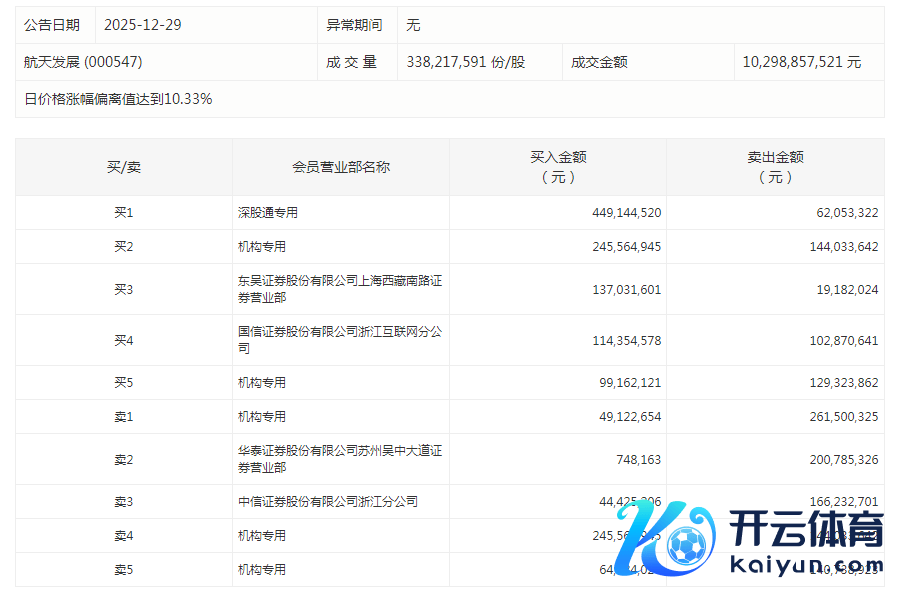899x598 pixels.
Task: Select the 国信证券 浙江互联网分公司 entry
Action: (x=339, y=340)
